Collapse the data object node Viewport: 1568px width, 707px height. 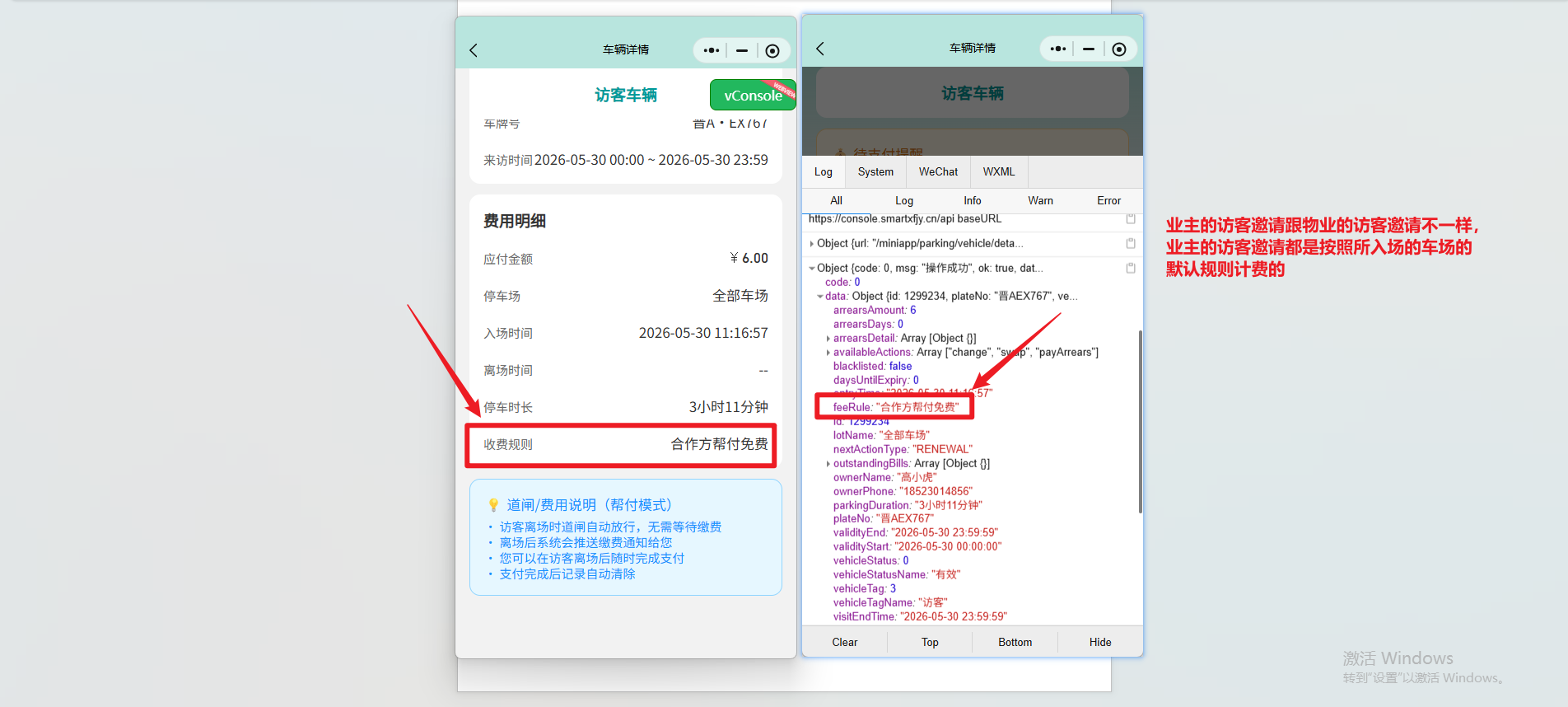(820, 297)
